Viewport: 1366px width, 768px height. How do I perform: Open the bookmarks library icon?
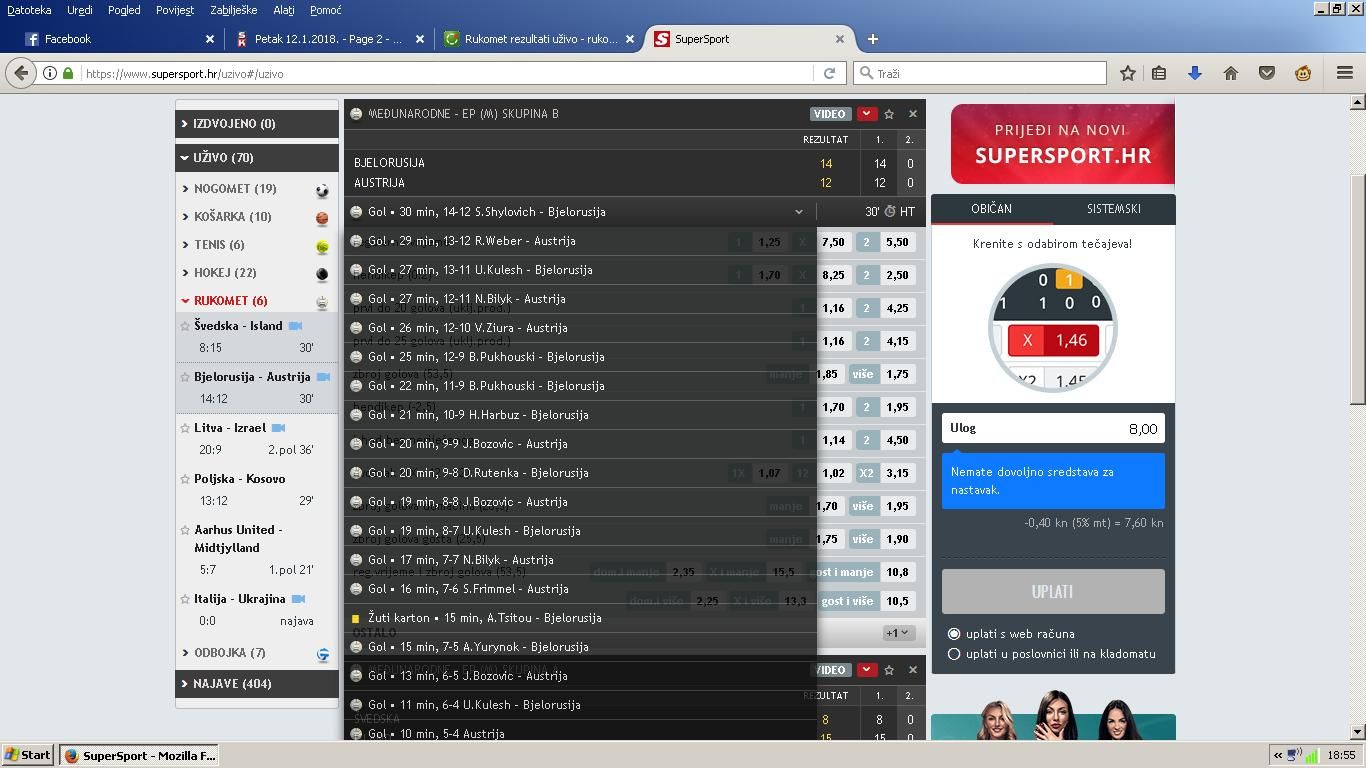point(1159,73)
